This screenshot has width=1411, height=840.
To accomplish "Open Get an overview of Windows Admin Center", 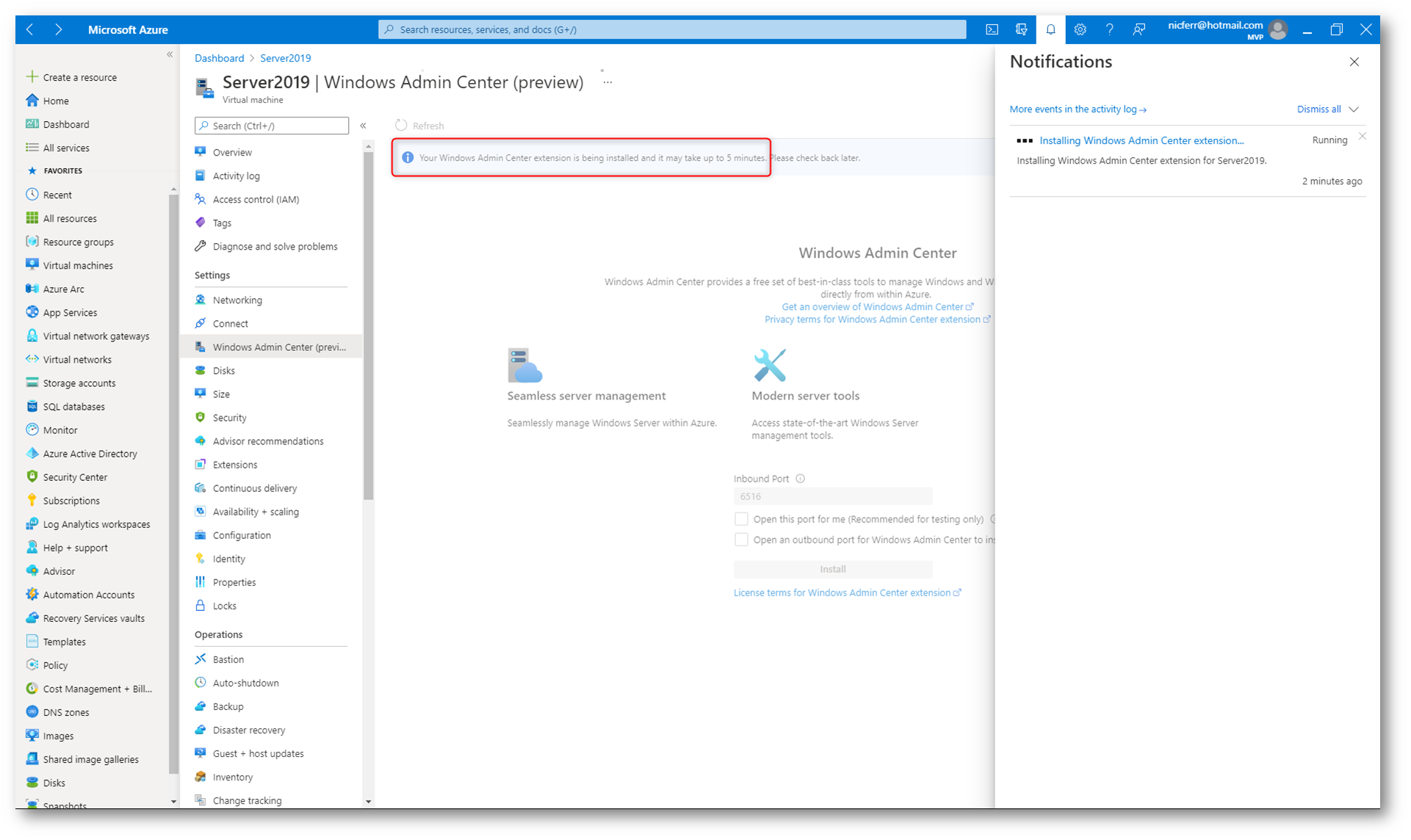I will tap(877, 307).
